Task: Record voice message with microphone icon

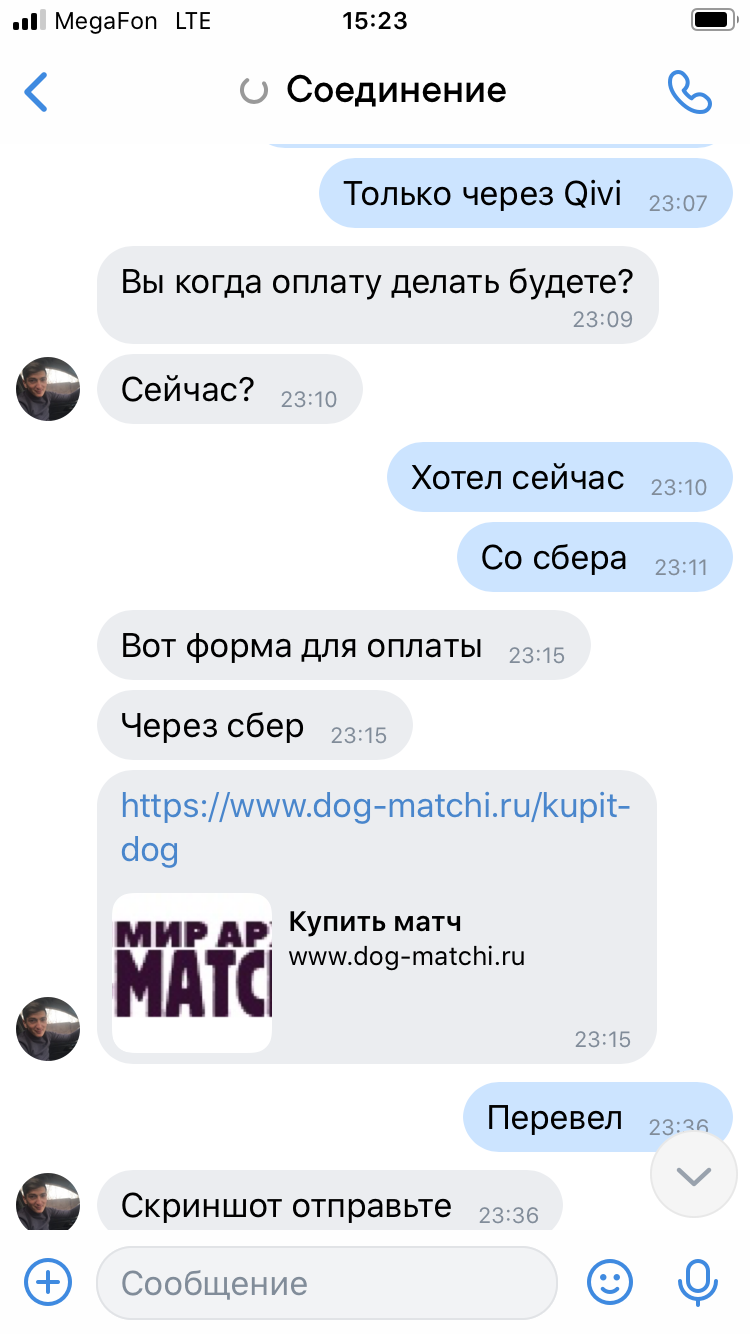Action: tap(697, 1283)
